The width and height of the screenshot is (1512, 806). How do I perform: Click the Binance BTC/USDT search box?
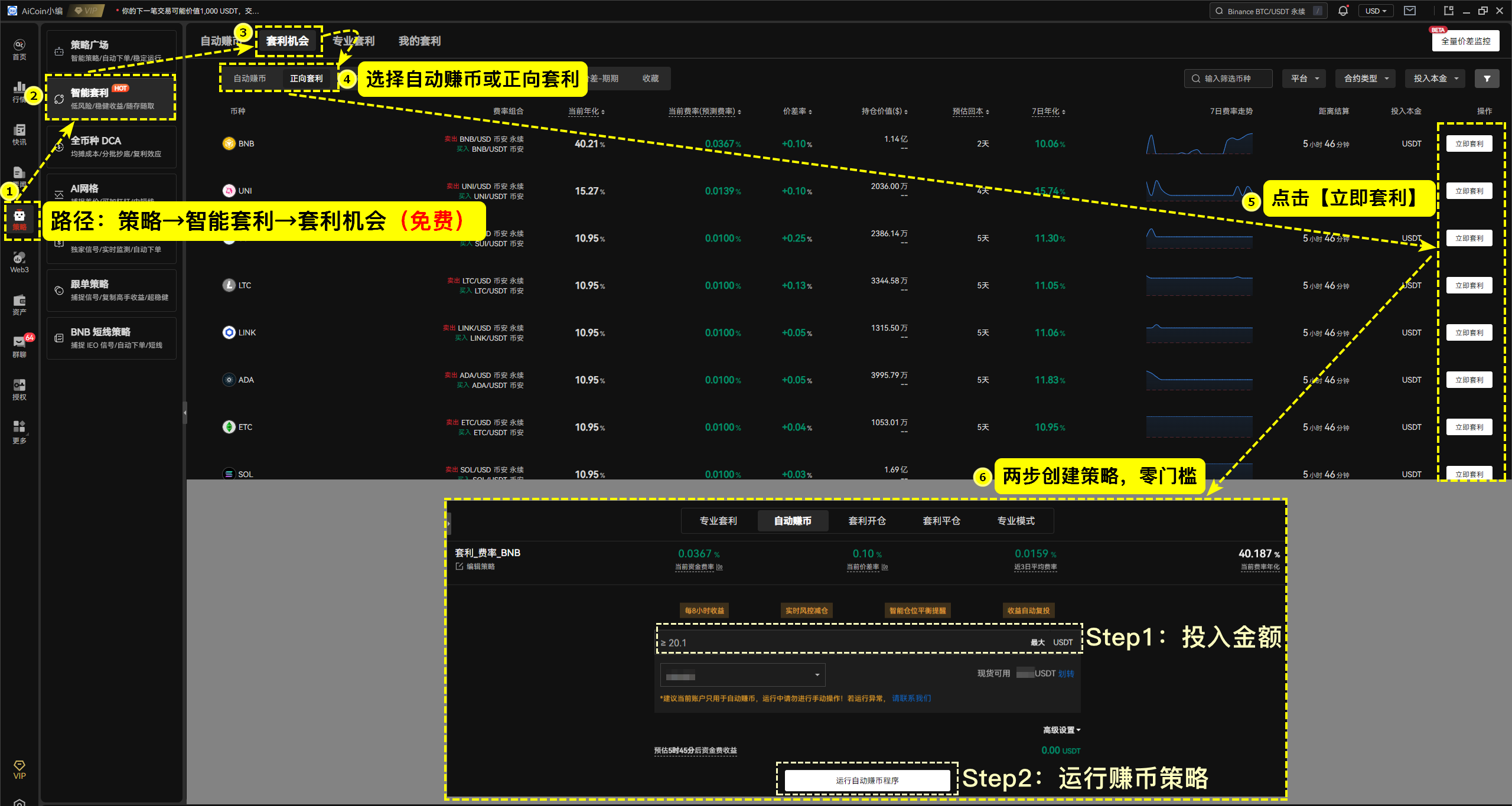[x=1267, y=11]
